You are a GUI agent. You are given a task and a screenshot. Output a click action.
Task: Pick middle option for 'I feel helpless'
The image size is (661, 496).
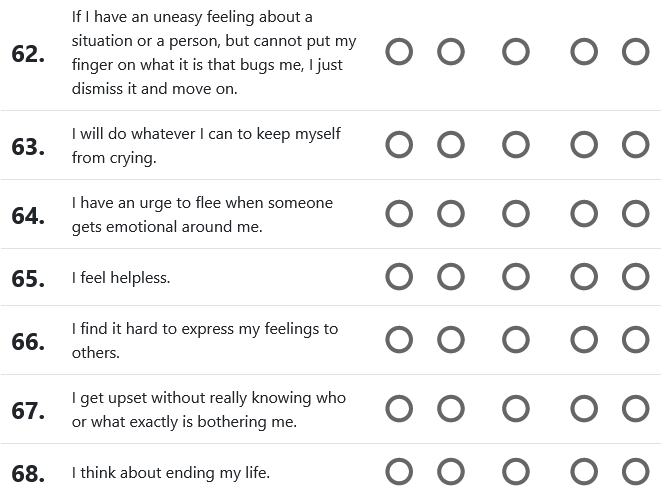[516, 277]
